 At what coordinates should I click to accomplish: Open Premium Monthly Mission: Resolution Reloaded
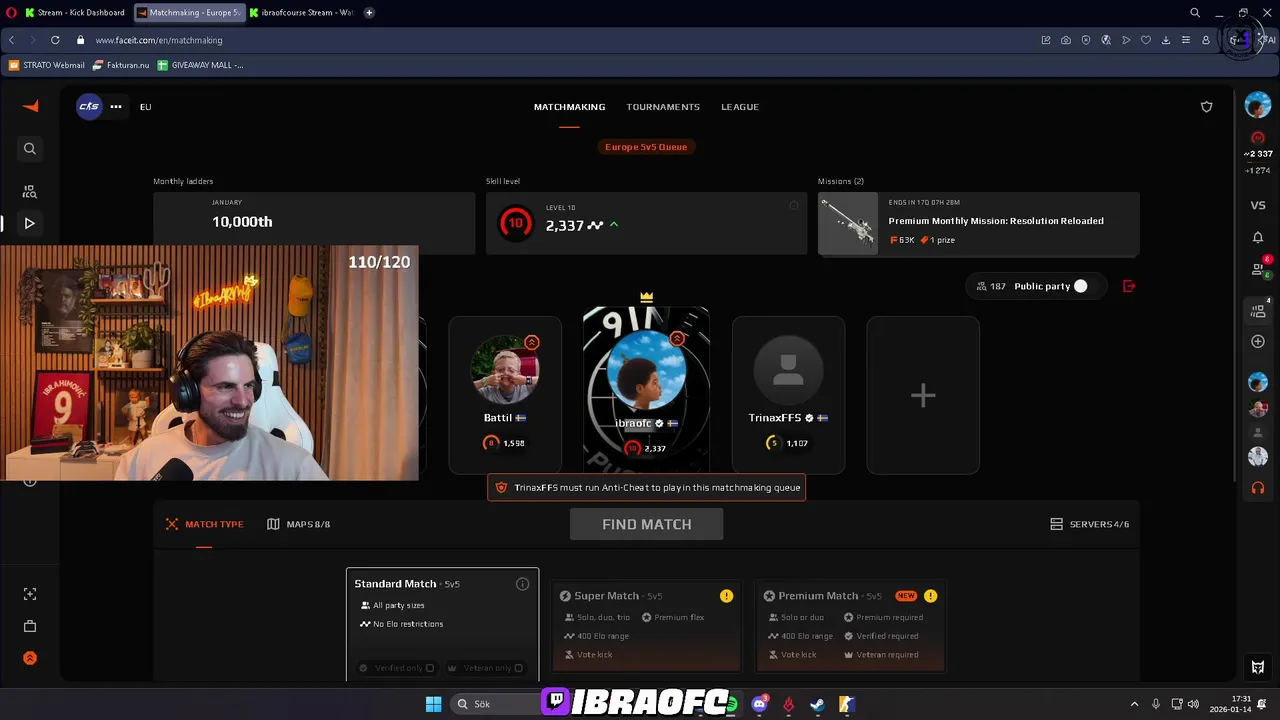click(x=978, y=223)
